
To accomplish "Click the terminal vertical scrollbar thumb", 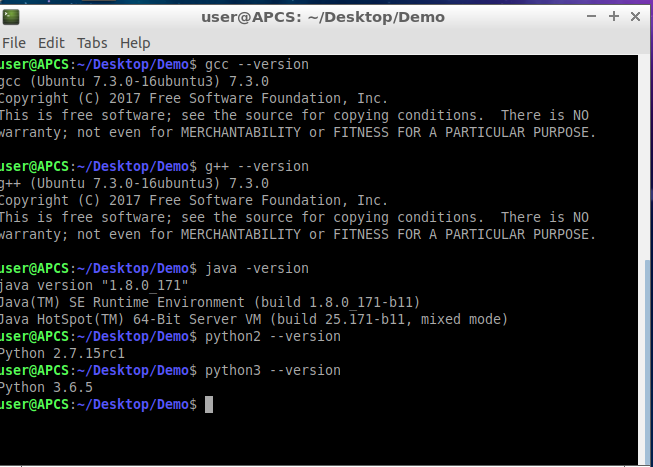I will click(x=648, y=362).
